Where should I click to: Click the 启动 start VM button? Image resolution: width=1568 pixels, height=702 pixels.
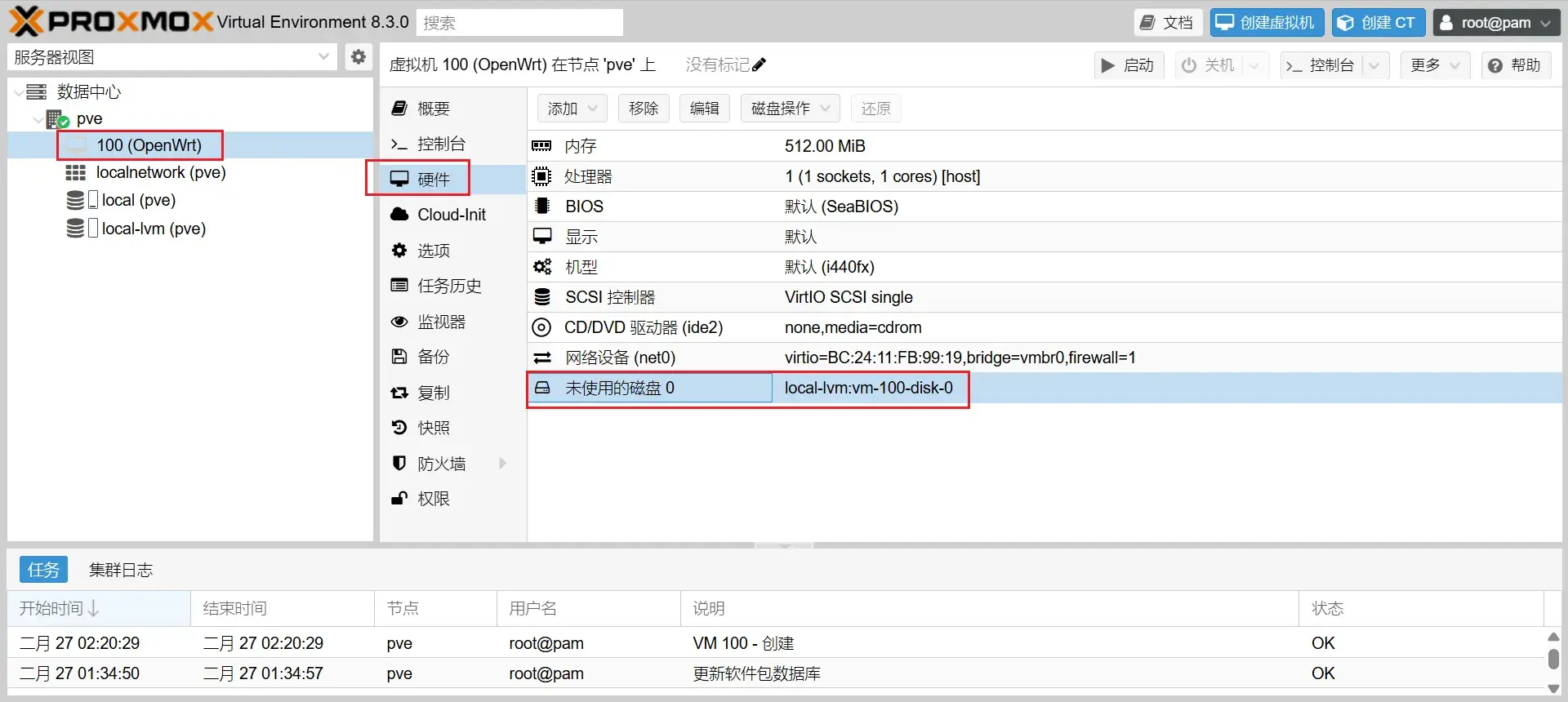[1128, 65]
